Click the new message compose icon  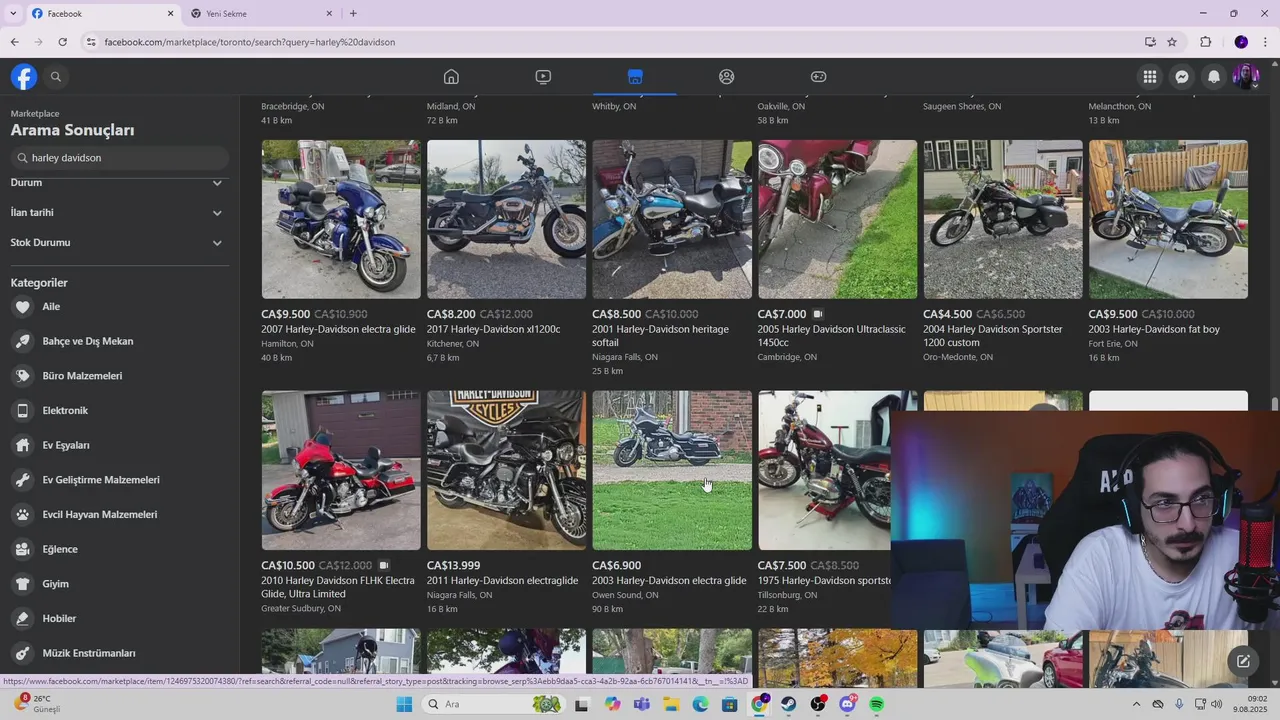coord(1243,661)
